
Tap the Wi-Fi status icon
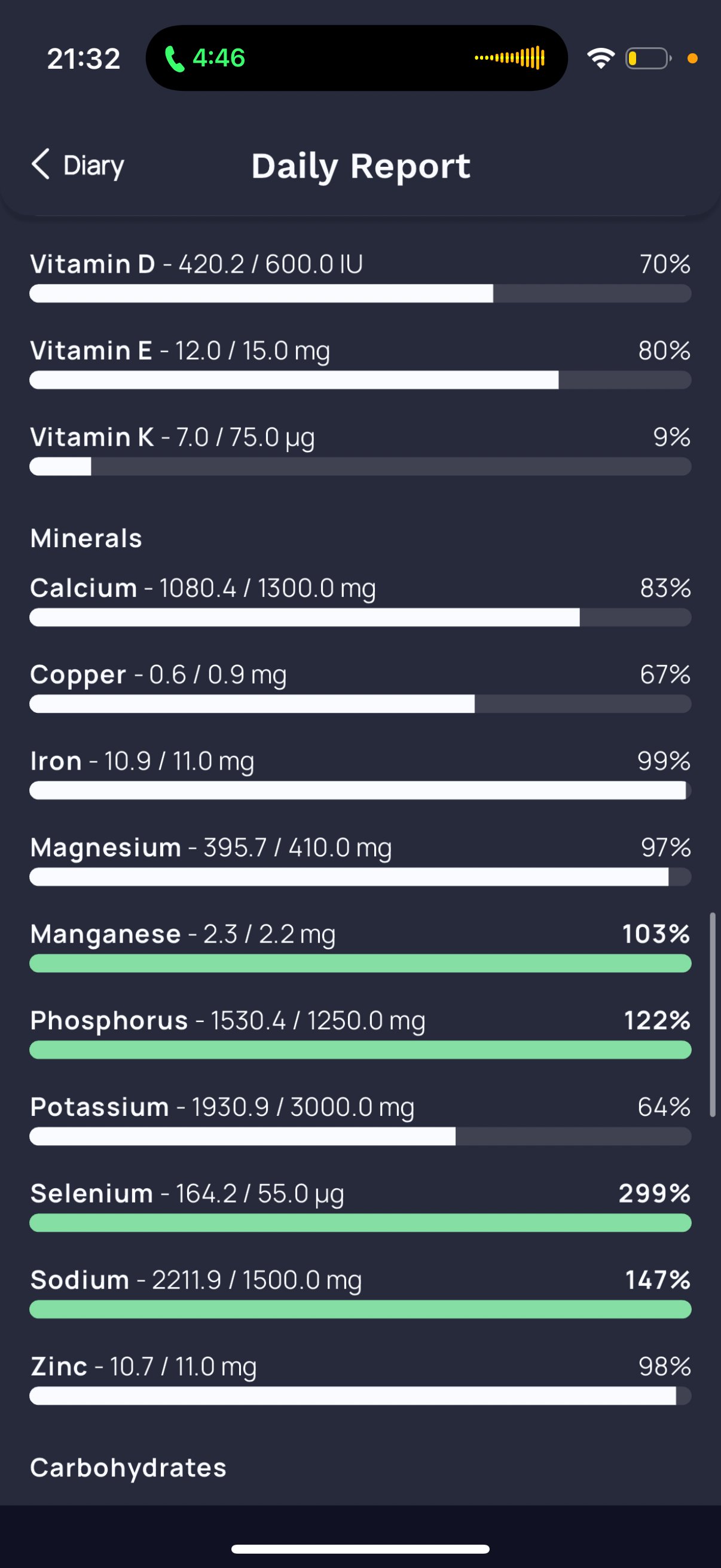pyautogui.click(x=600, y=59)
